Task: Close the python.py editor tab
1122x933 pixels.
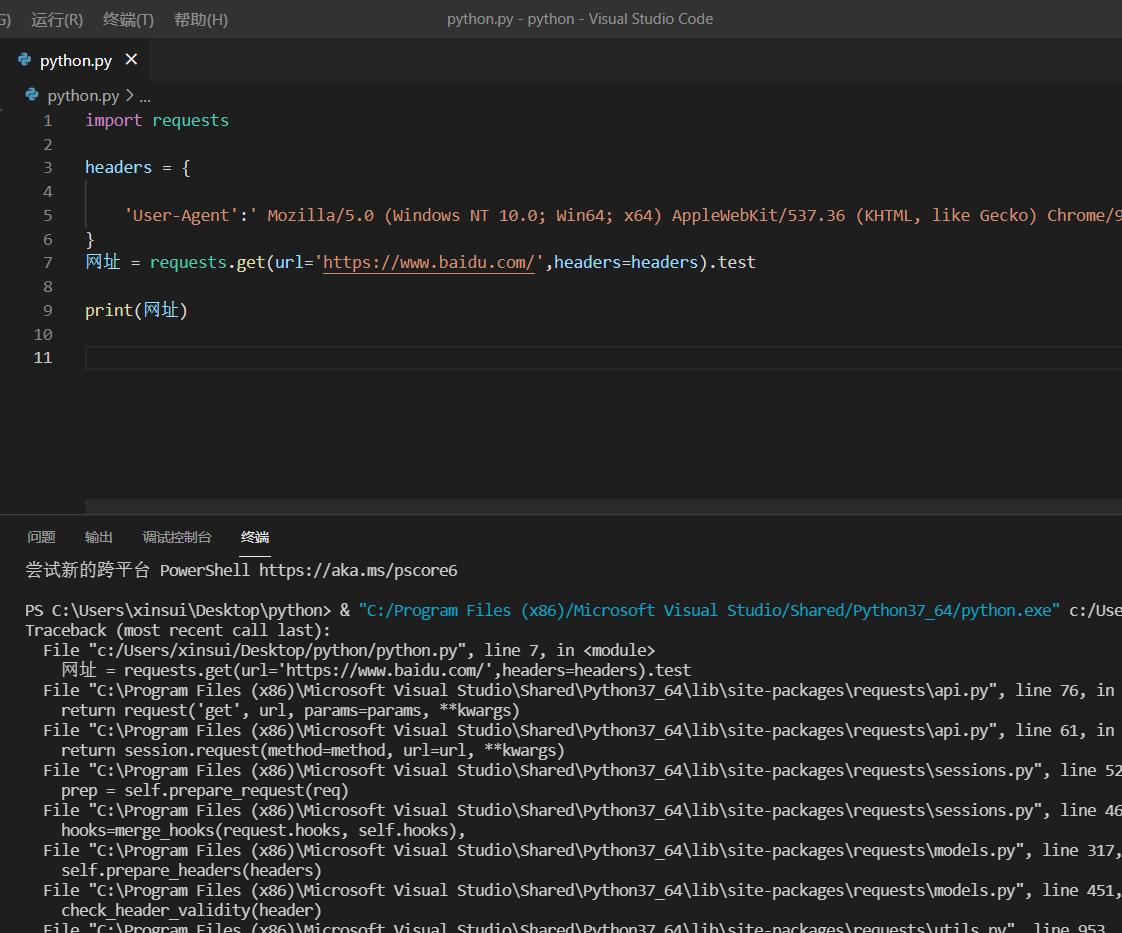Action: click(x=131, y=60)
